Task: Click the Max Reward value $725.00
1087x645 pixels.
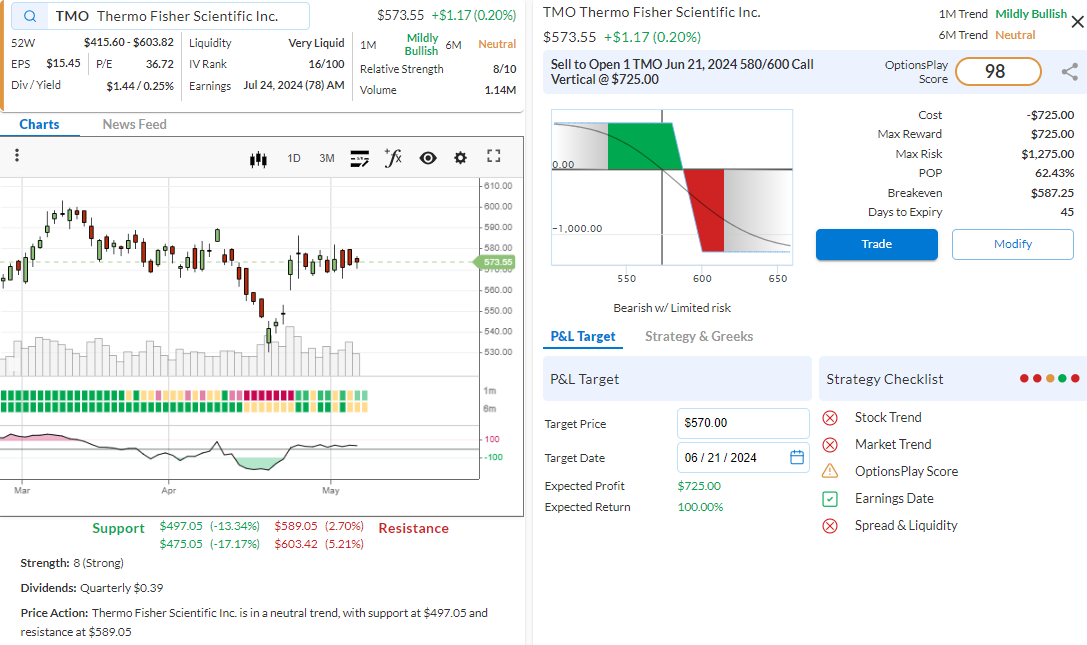Action: click(x=1052, y=134)
